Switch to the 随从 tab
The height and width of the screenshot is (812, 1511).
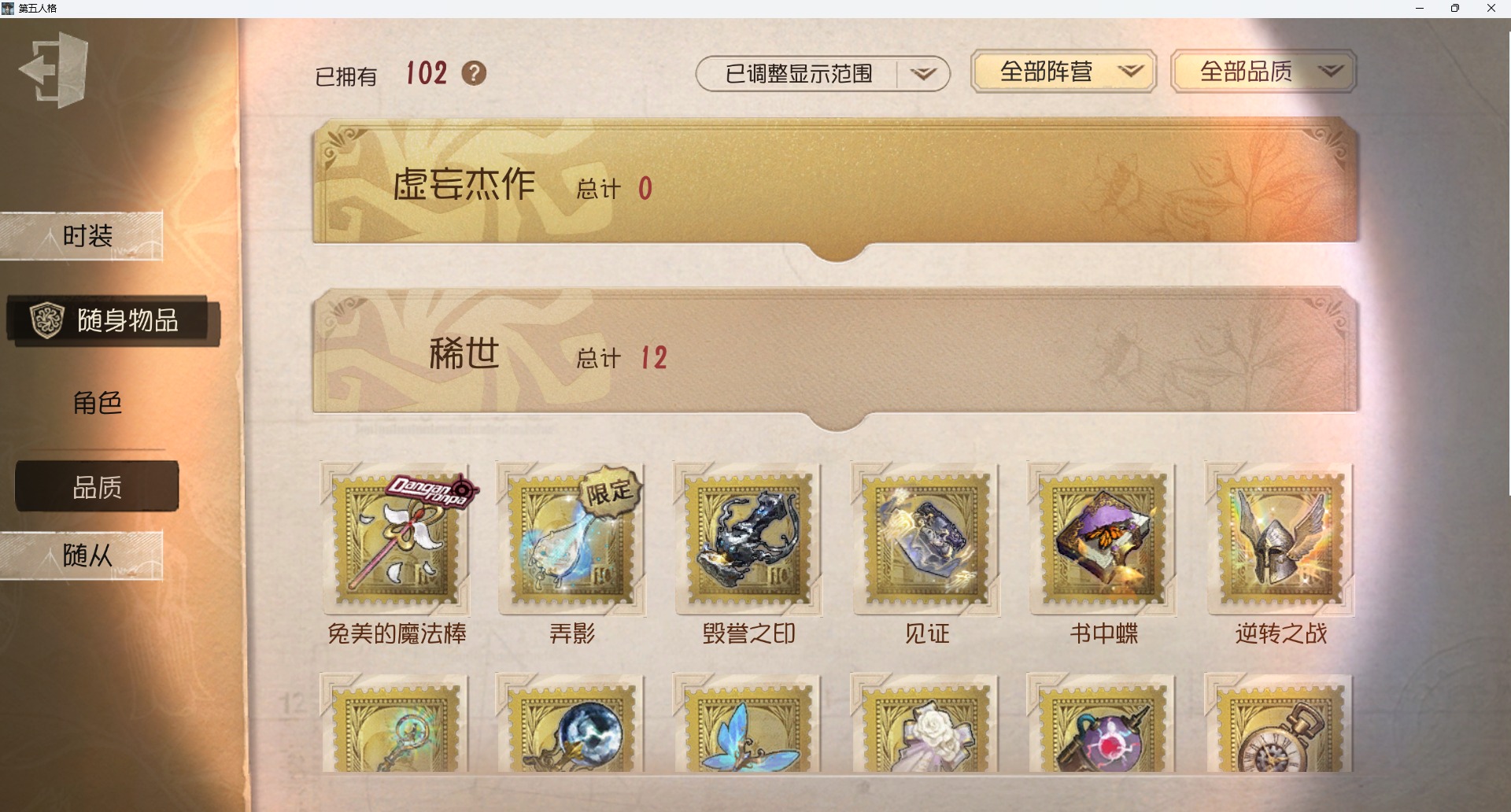(x=82, y=555)
